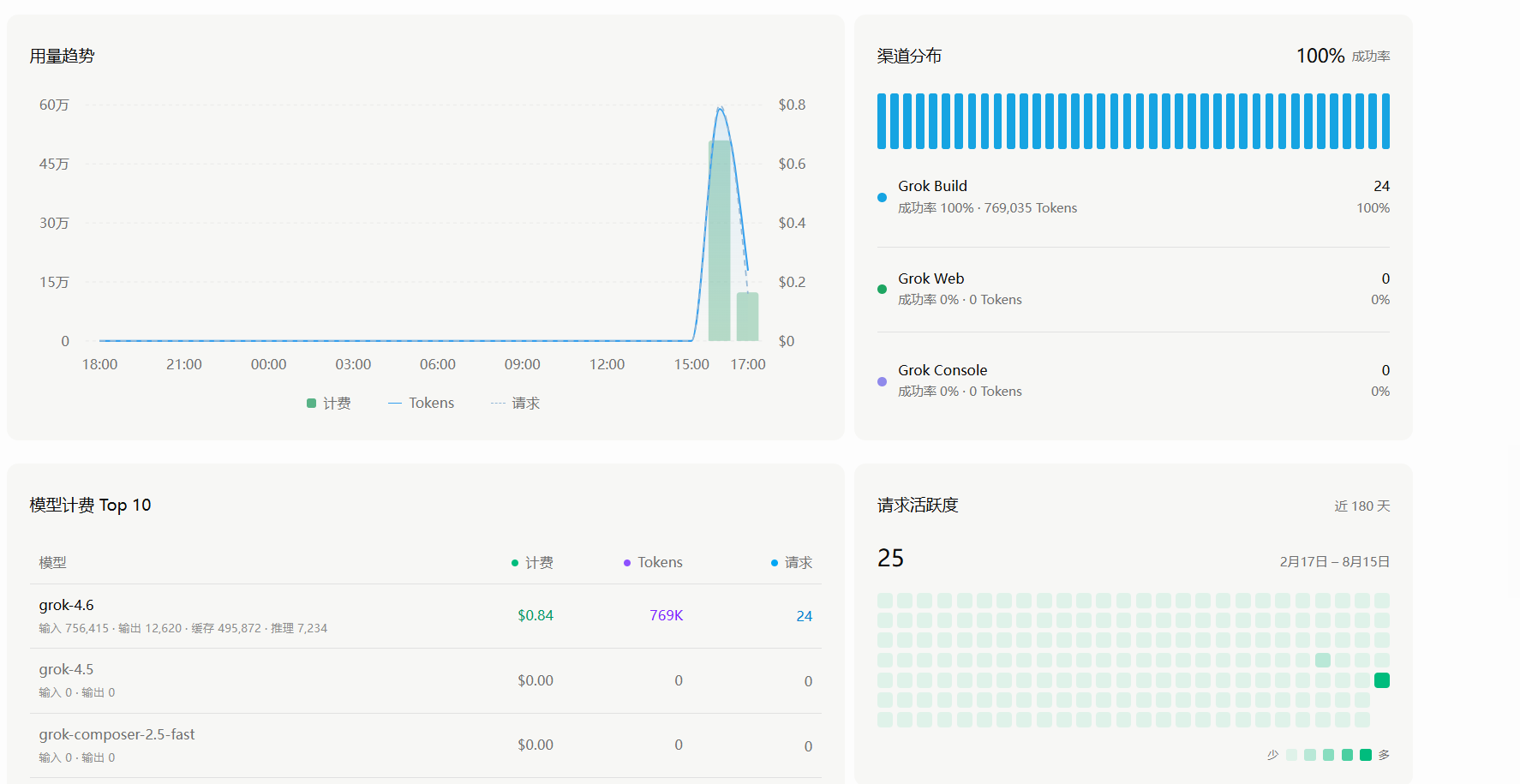This screenshot has width=1520, height=784.
Task: Click the 12:00 x-axis label
Action: pos(607,364)
